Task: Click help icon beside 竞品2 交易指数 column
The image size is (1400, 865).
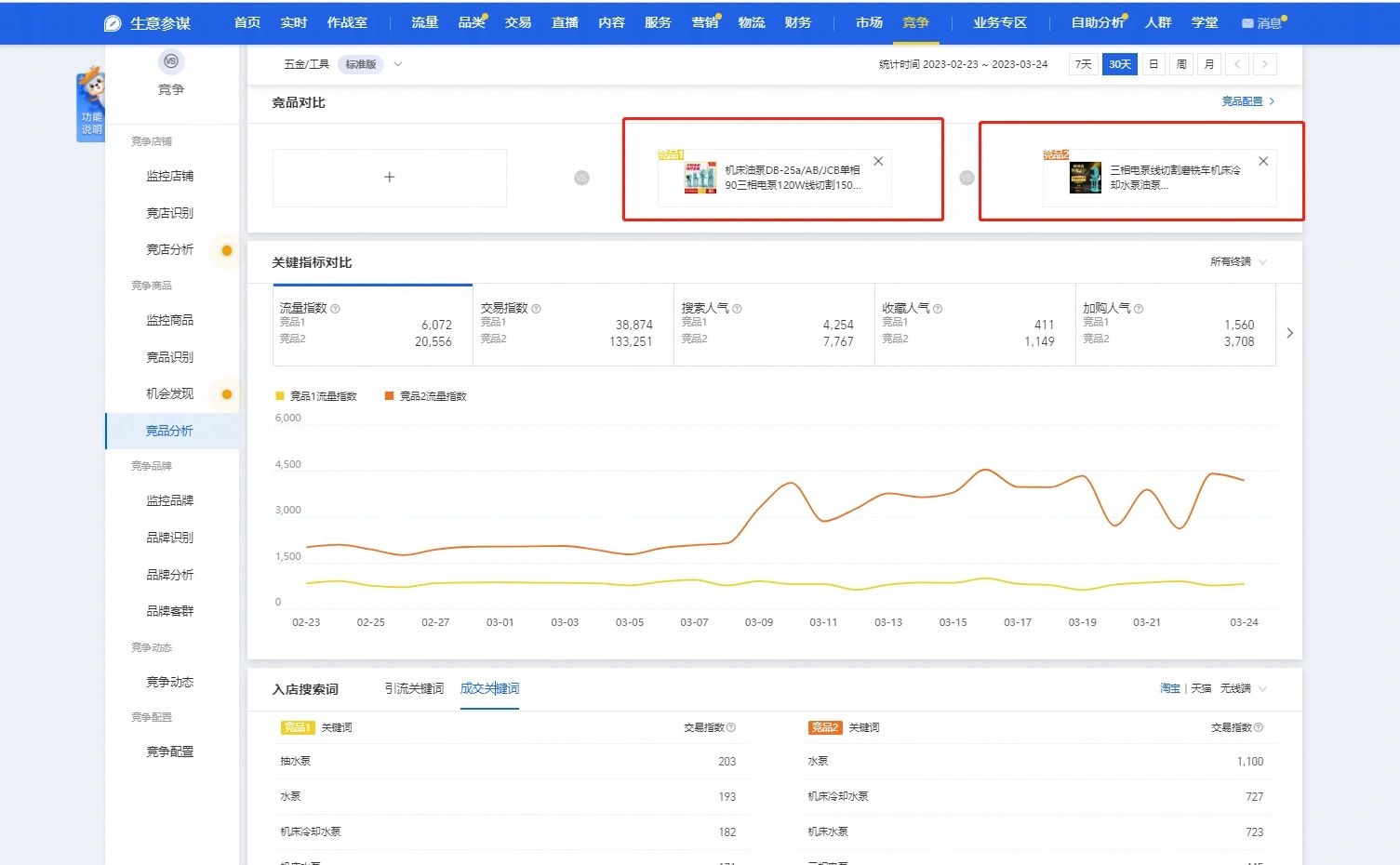Action: pyautogui.click(x=1259, y=728)
